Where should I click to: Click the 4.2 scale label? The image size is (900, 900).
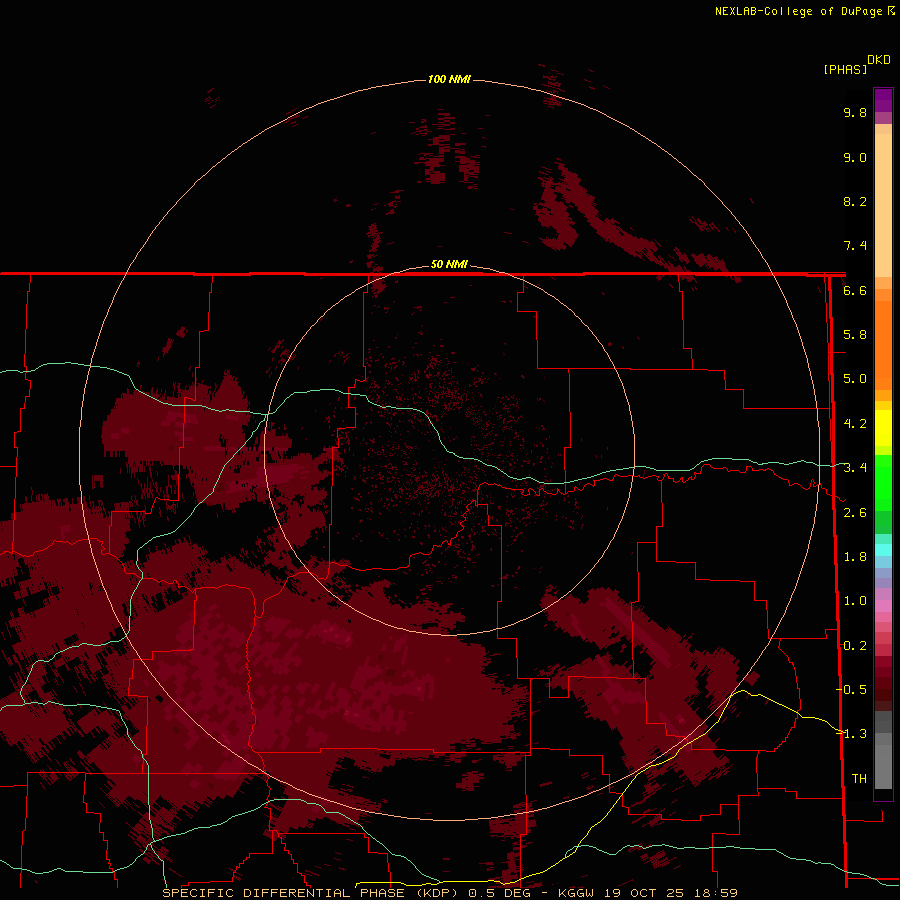(x=855, y=424)
